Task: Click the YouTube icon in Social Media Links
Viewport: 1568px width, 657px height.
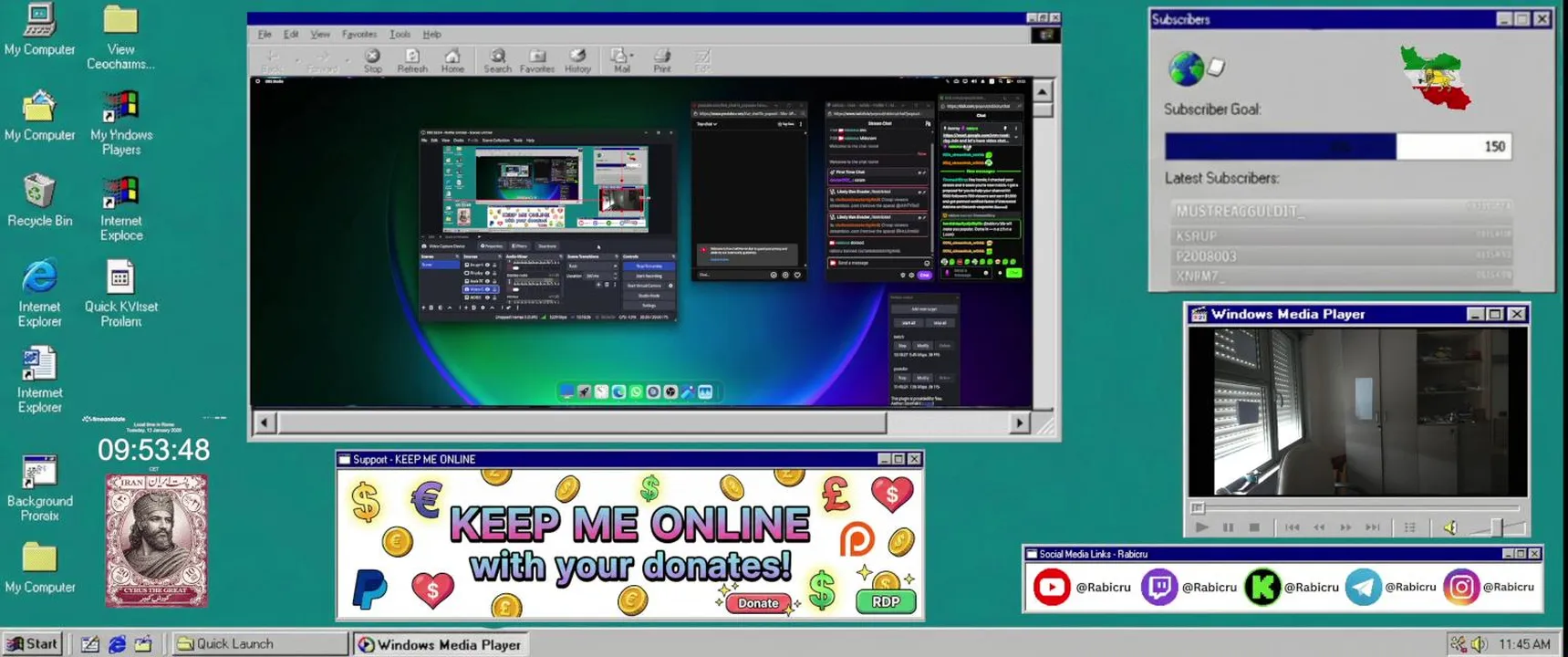Action: tap(1051, 587)
